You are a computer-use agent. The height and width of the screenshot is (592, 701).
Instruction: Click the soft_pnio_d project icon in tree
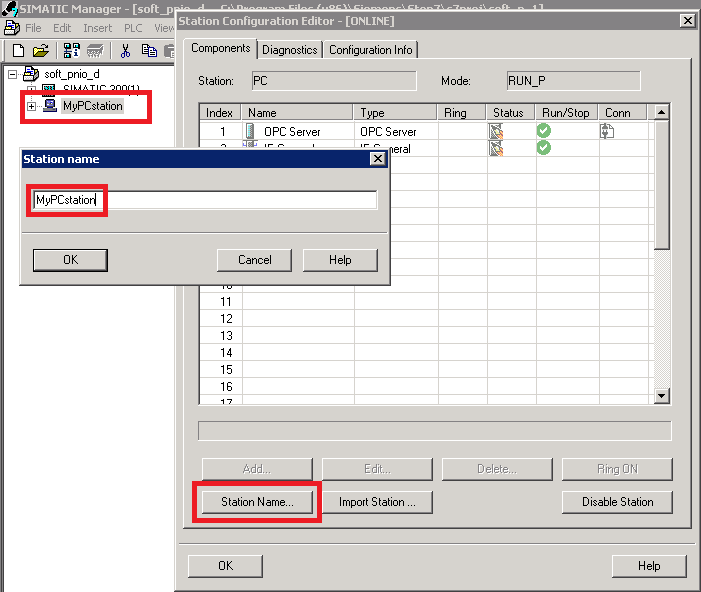pos(31,74)
